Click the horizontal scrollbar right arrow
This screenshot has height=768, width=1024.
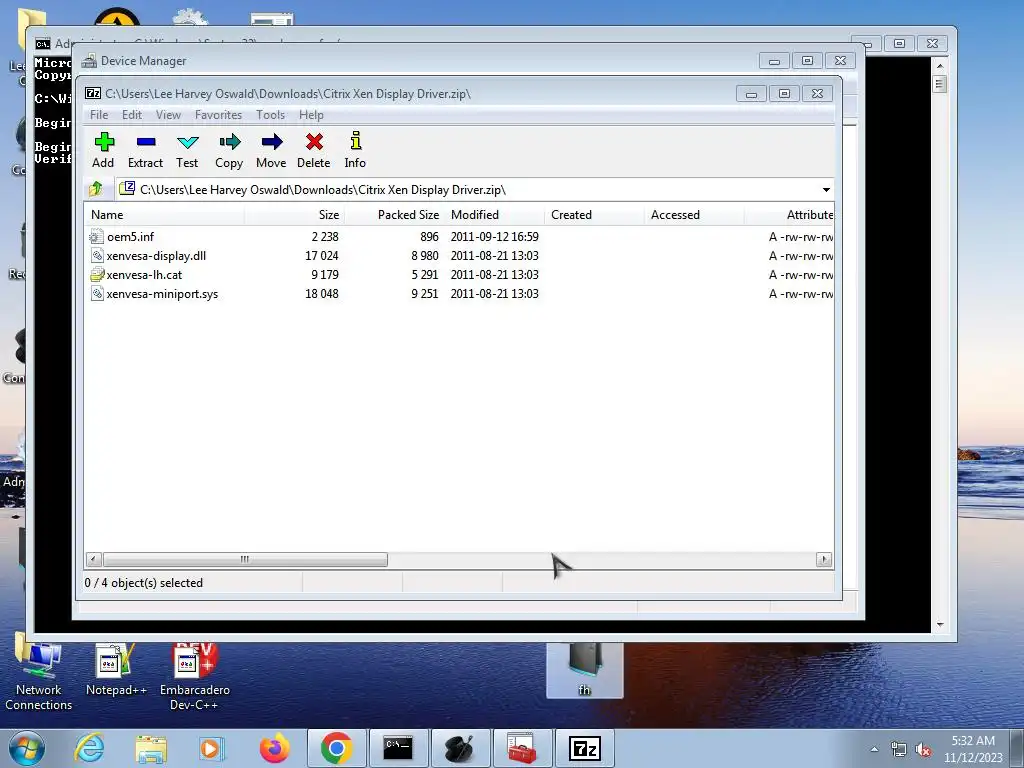824,559
